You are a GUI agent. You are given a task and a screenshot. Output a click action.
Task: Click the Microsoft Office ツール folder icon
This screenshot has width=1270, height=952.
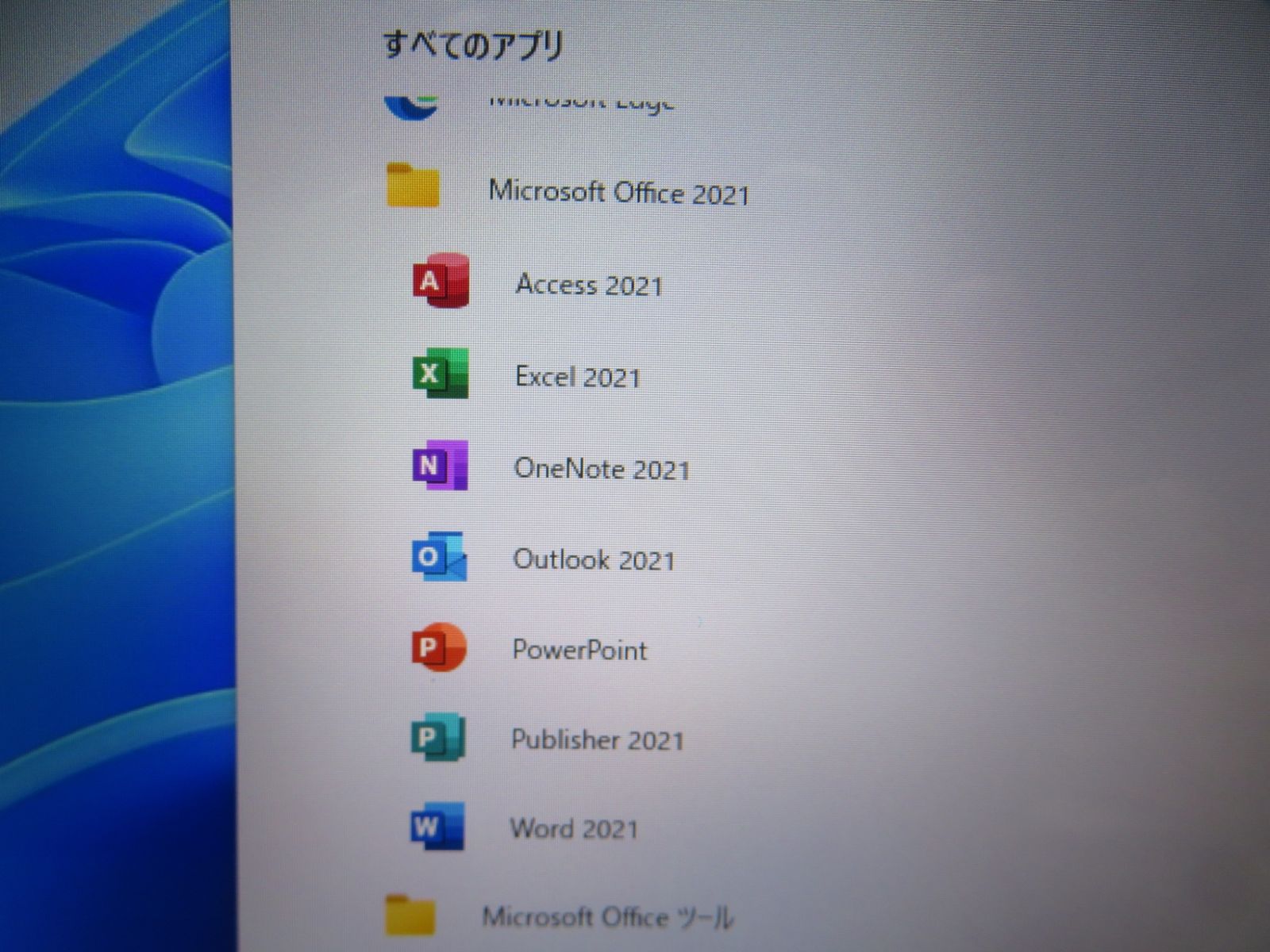(x=410, y=916)
